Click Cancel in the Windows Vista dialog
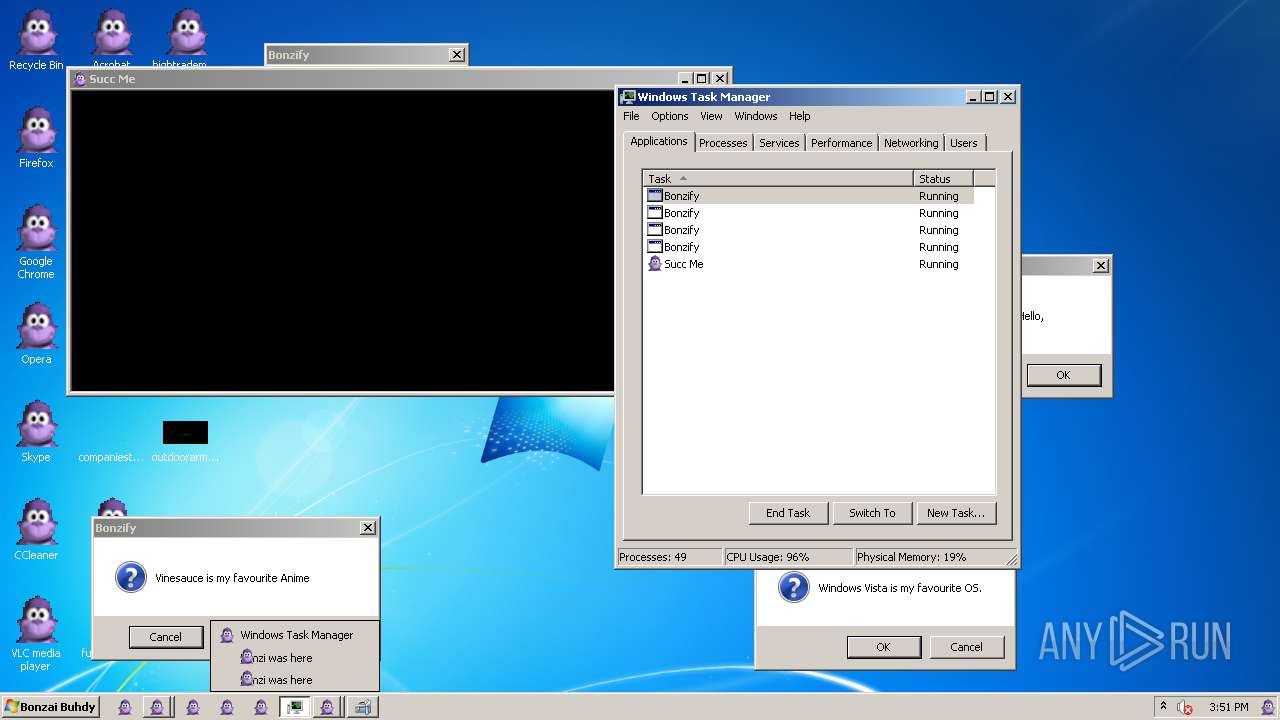The height and width of the screenshot is (720, 1280). click(966, 647)
